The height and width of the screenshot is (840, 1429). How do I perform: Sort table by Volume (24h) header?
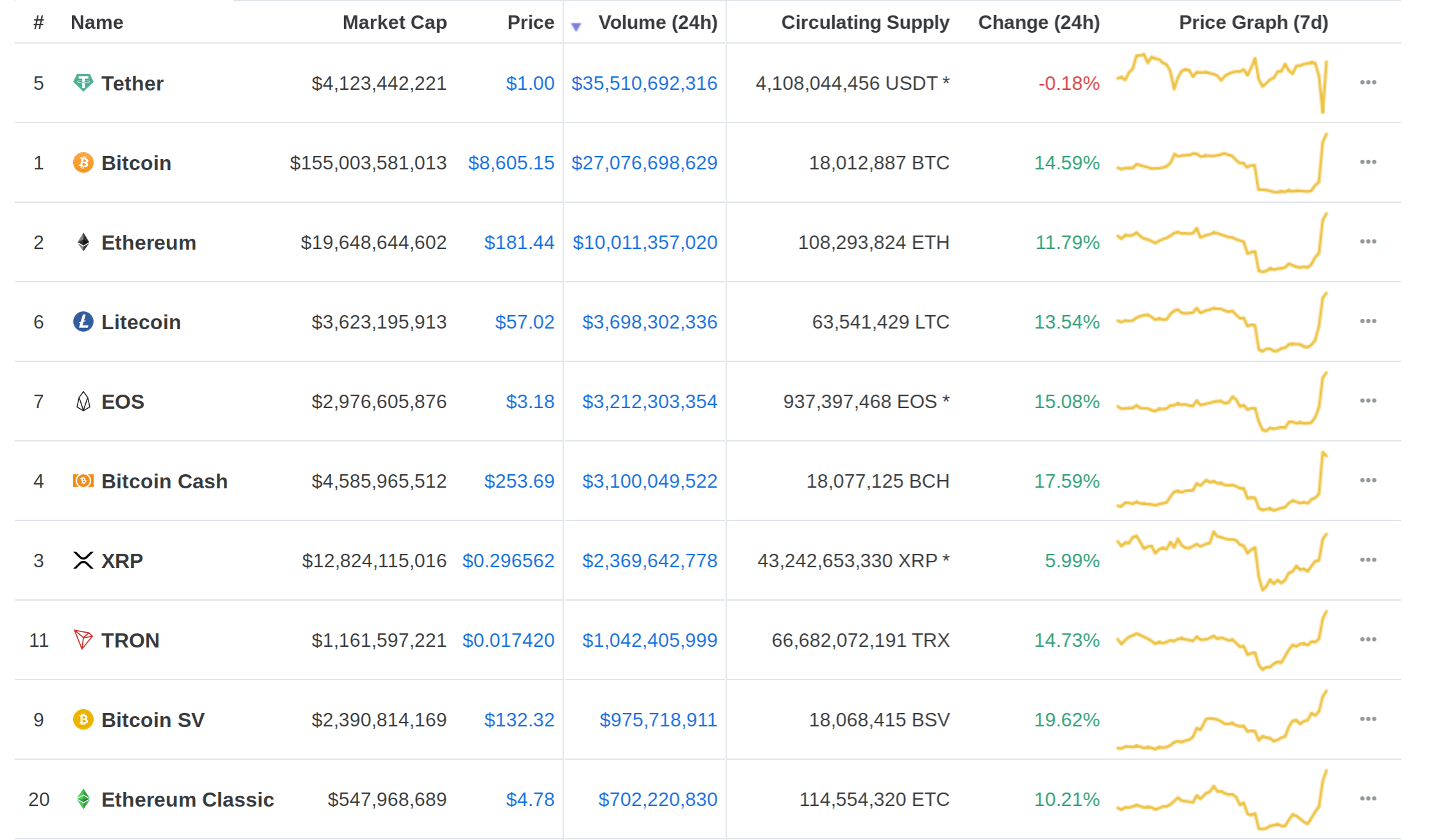coord(658,22)
